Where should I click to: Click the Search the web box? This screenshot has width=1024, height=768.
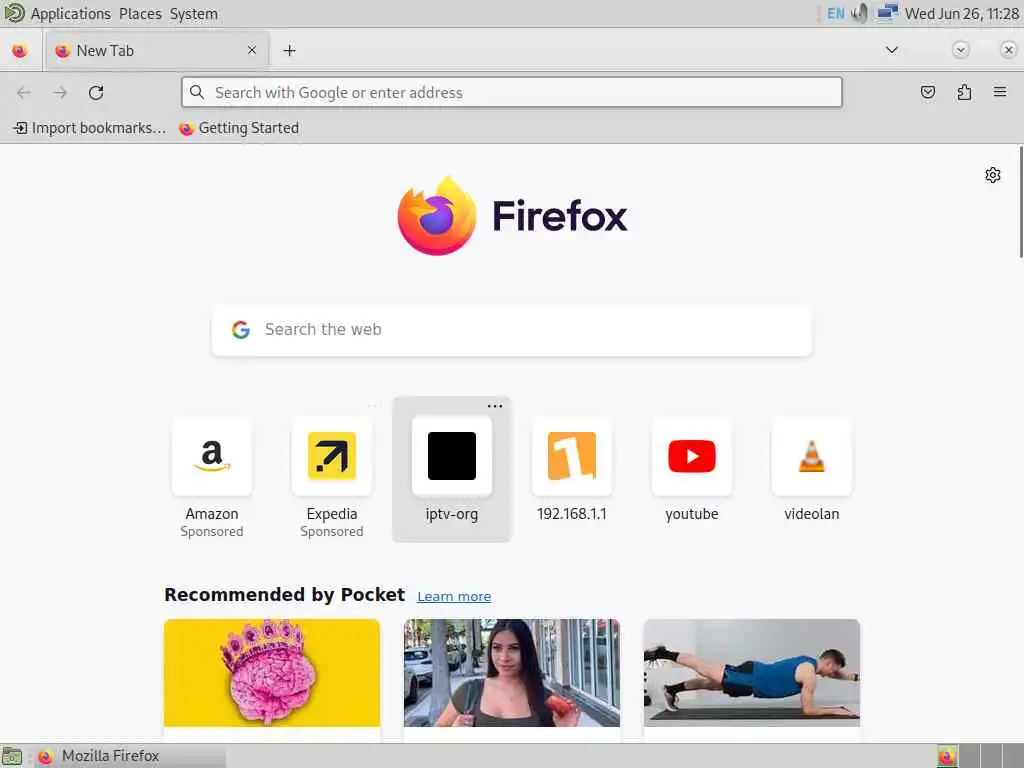click(x=511, y=330)
